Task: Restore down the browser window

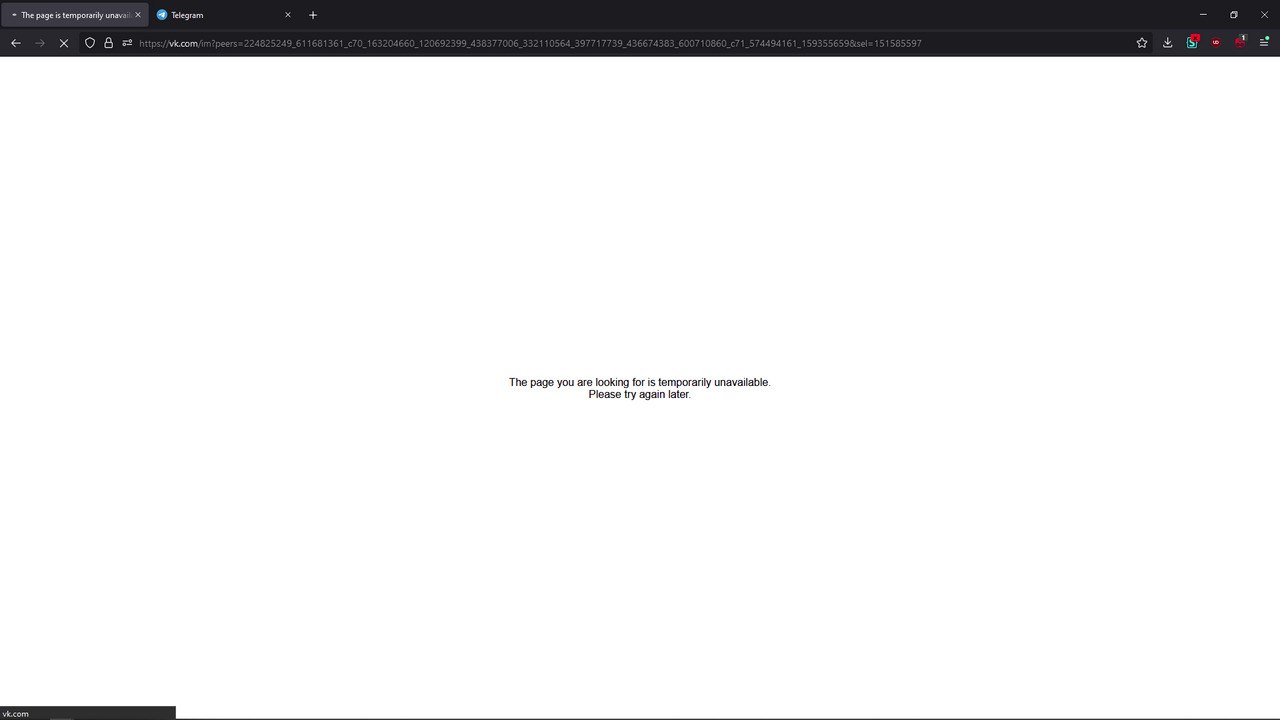Action: point(1234,15)
